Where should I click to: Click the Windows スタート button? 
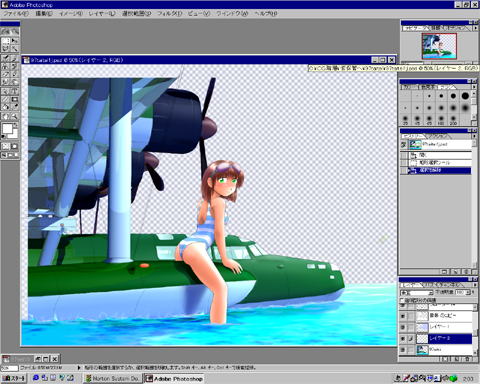13,378
